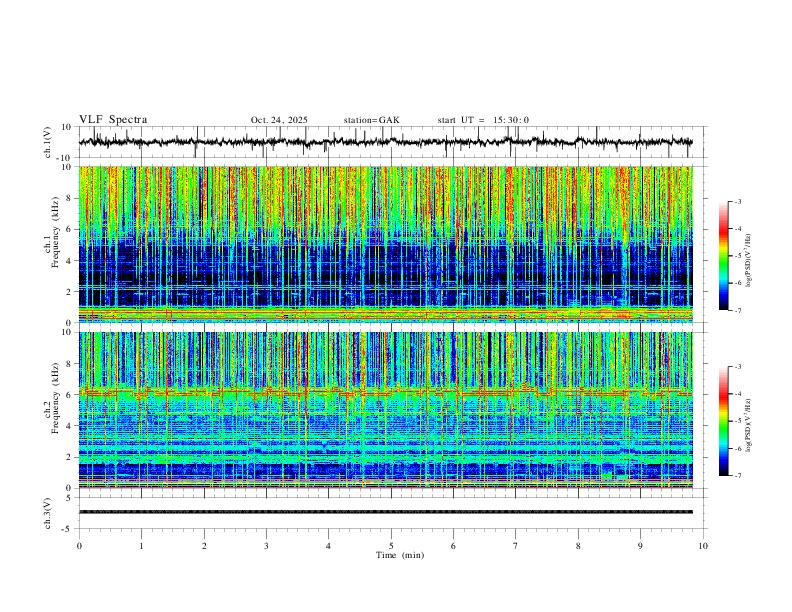Select the ch.2 color bar log(PSD) label

tap(748, 425)
